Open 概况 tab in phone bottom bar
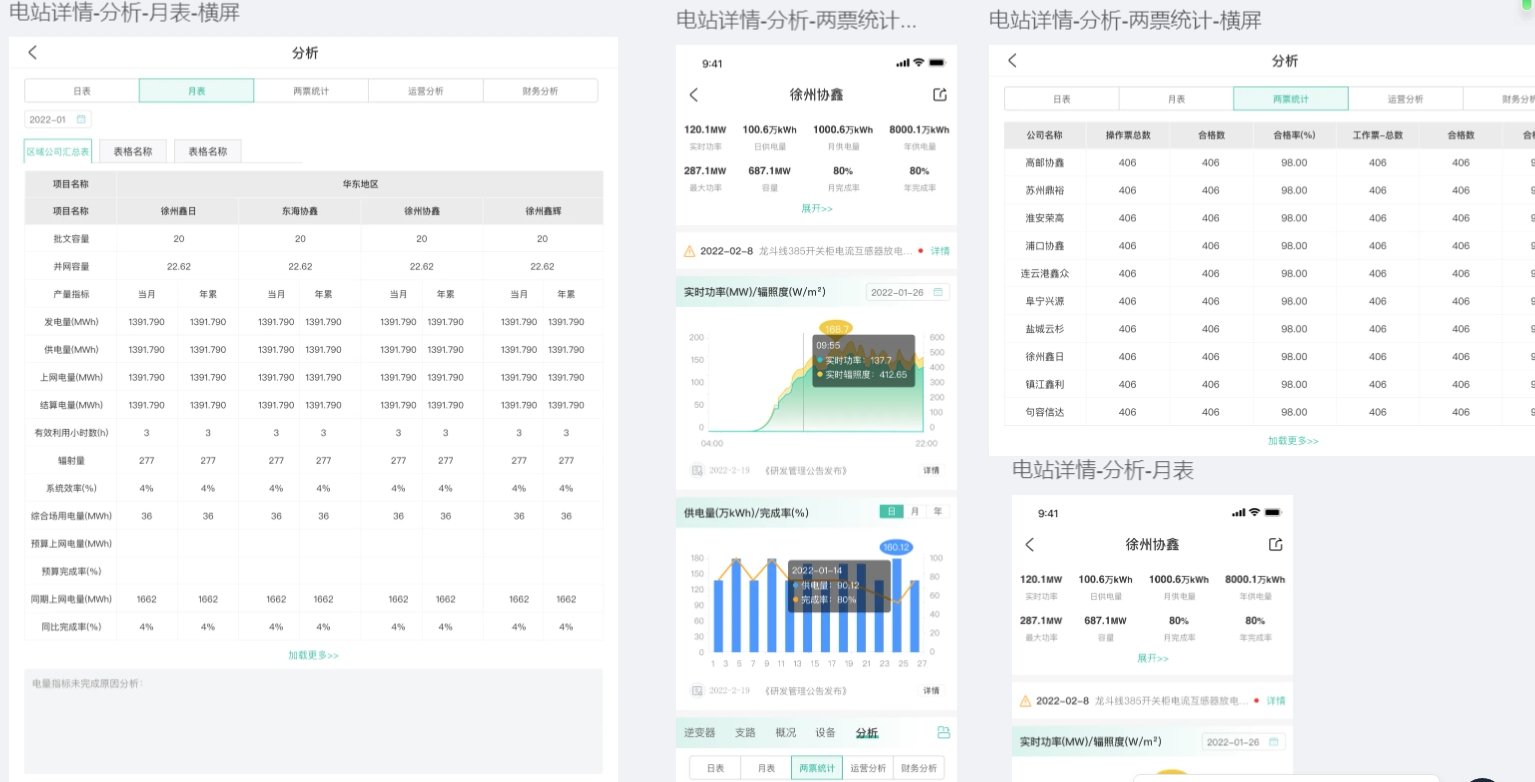 (786, 733)
